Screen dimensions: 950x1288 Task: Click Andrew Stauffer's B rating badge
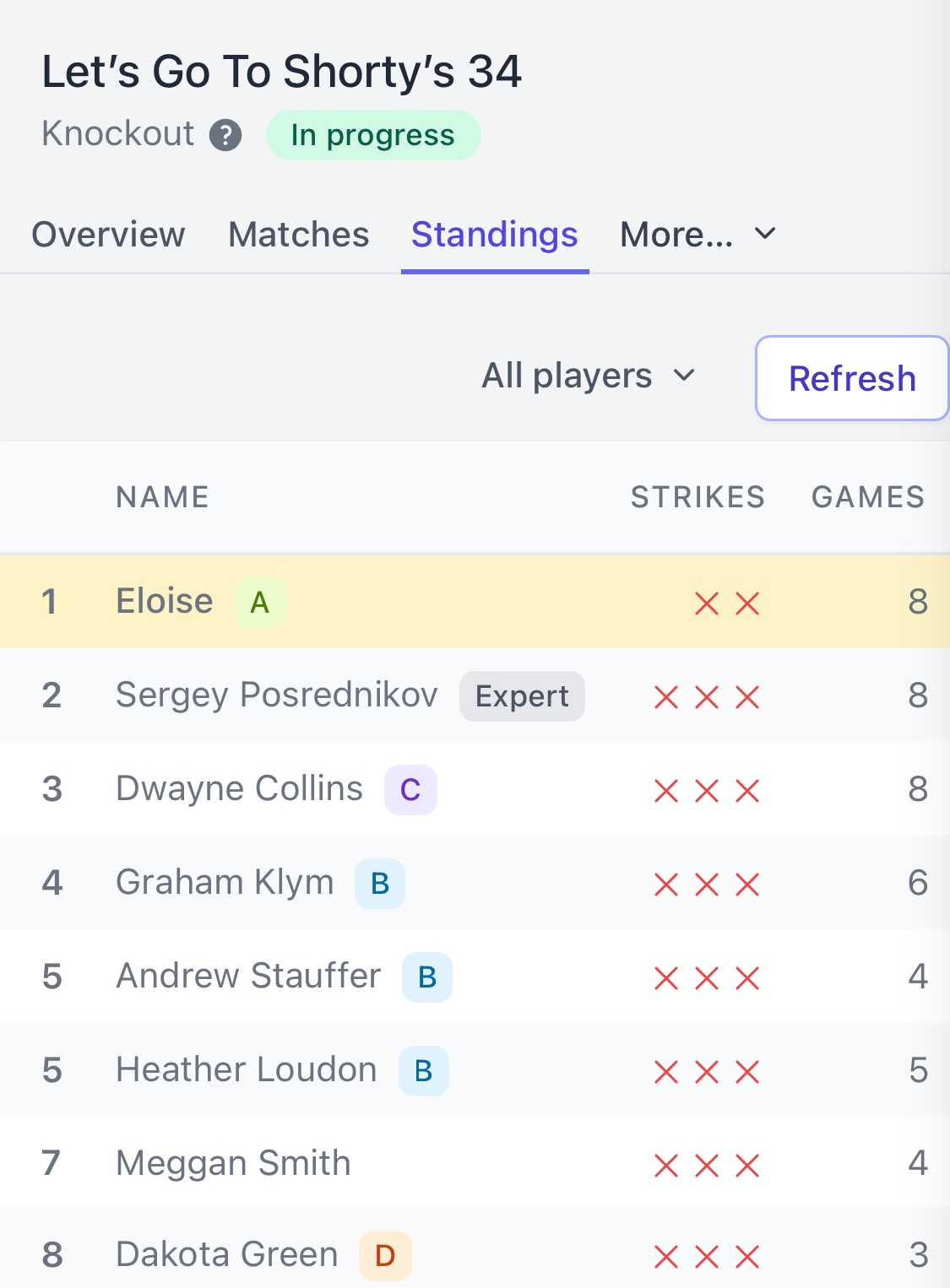pos(427,977)
